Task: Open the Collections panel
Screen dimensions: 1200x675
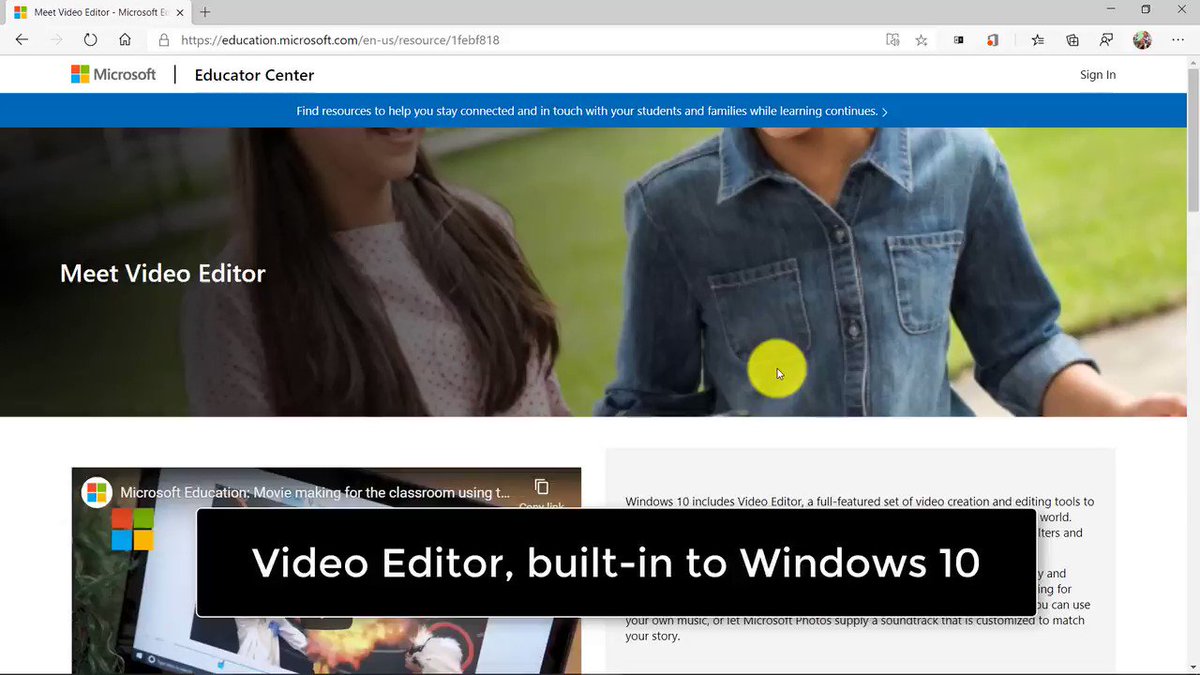Action: (x=1072, y=40)
